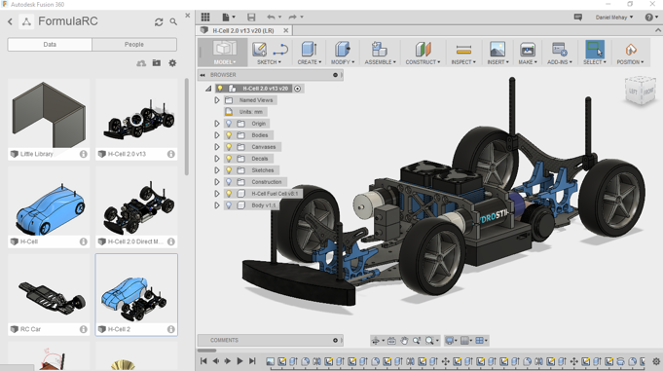Switch to the People tab

pos(134,44)
